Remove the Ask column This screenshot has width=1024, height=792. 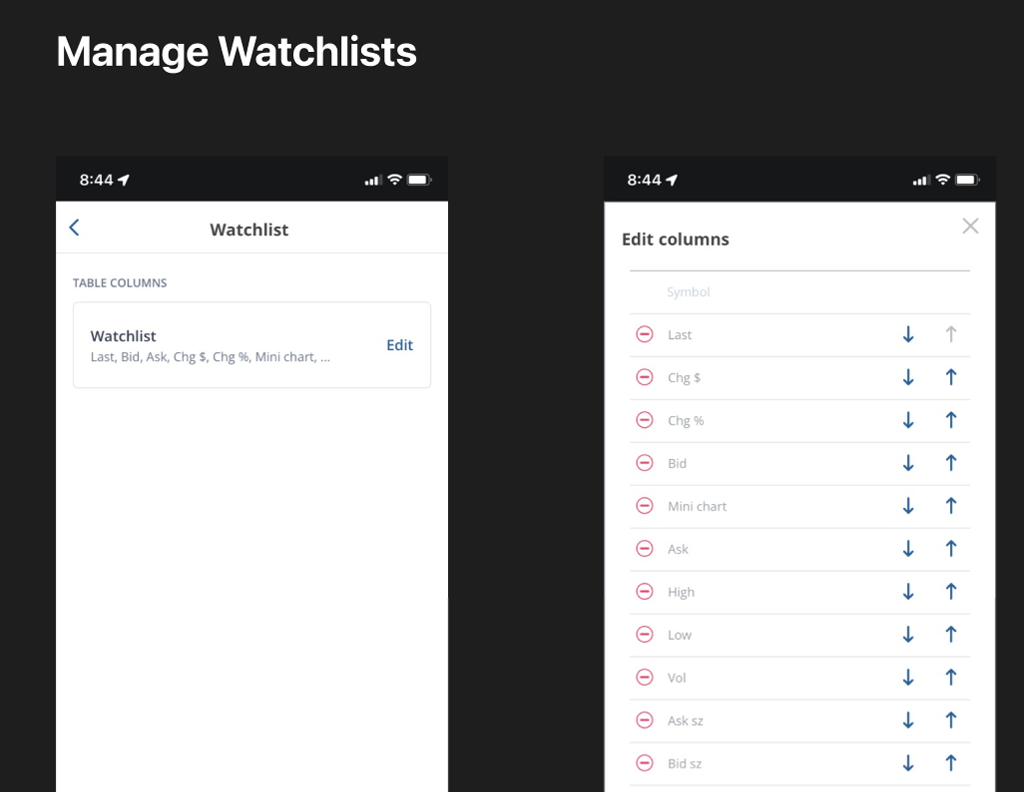(645, 549)
